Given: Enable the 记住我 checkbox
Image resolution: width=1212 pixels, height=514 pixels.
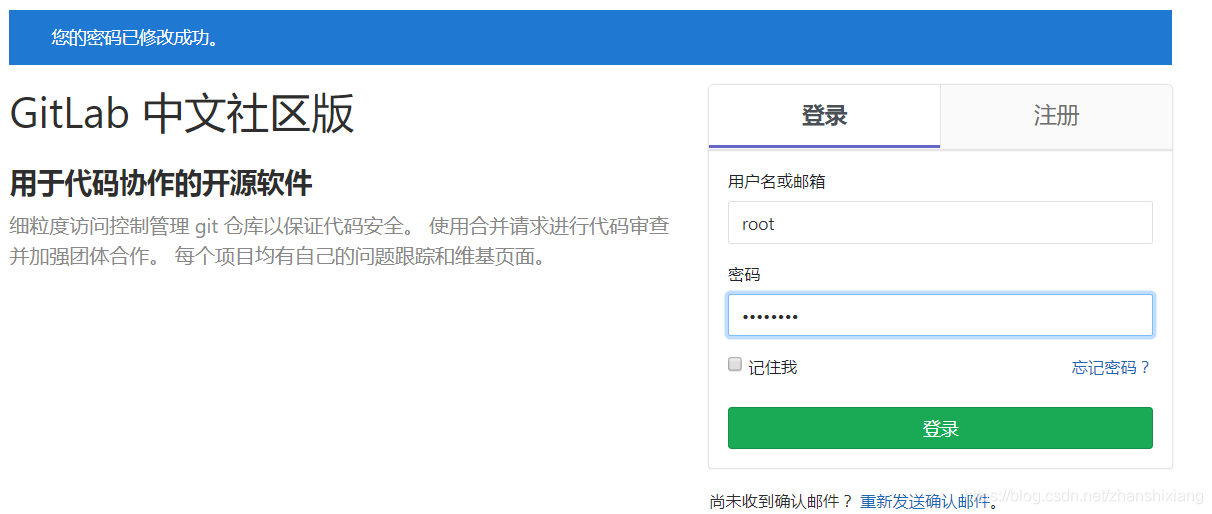Looking at the screenshot, I should tap(735, 365).
